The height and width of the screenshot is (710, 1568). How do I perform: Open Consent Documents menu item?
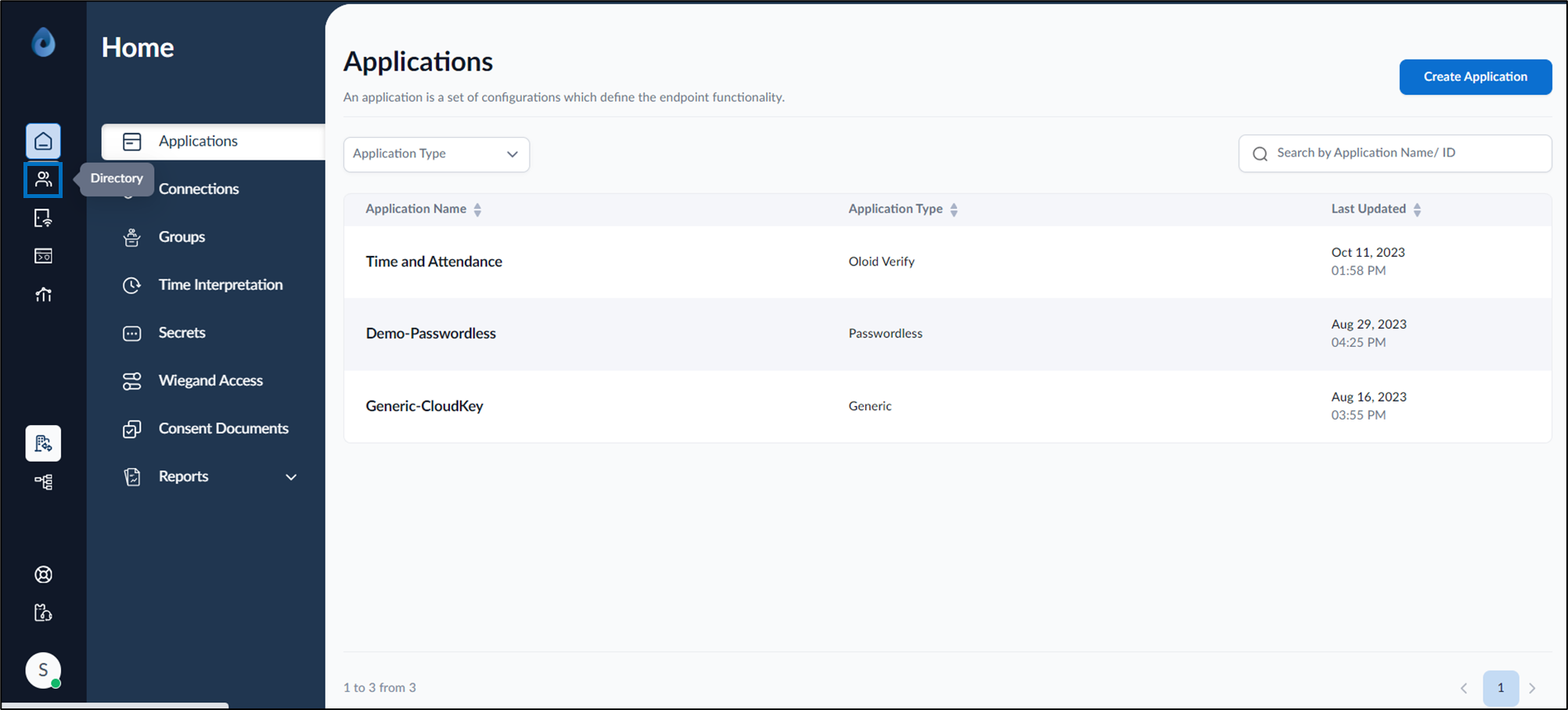tap(223, 428)
